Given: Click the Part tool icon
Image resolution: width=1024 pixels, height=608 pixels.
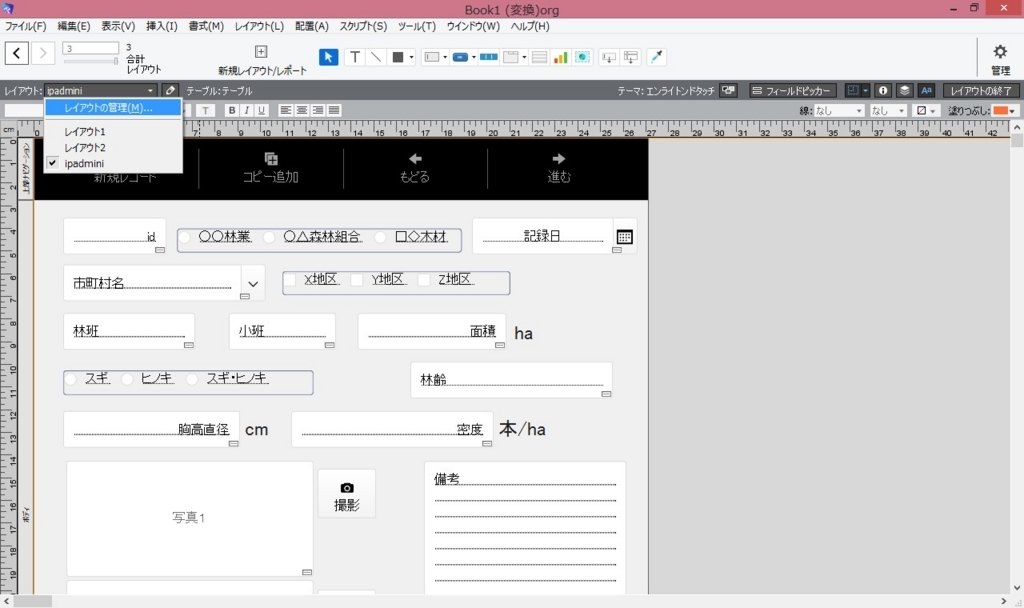Looking at the screenshot, I should [631, 57].
